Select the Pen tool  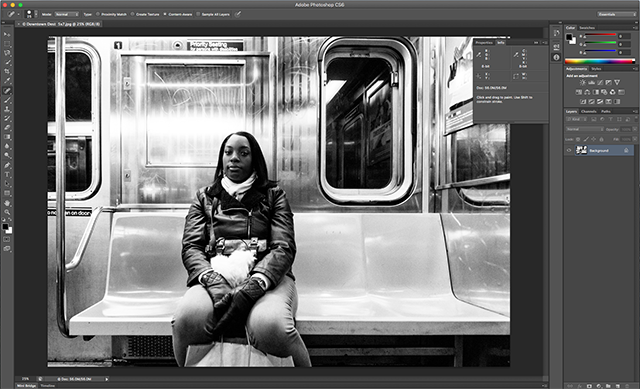pos(7,165)
